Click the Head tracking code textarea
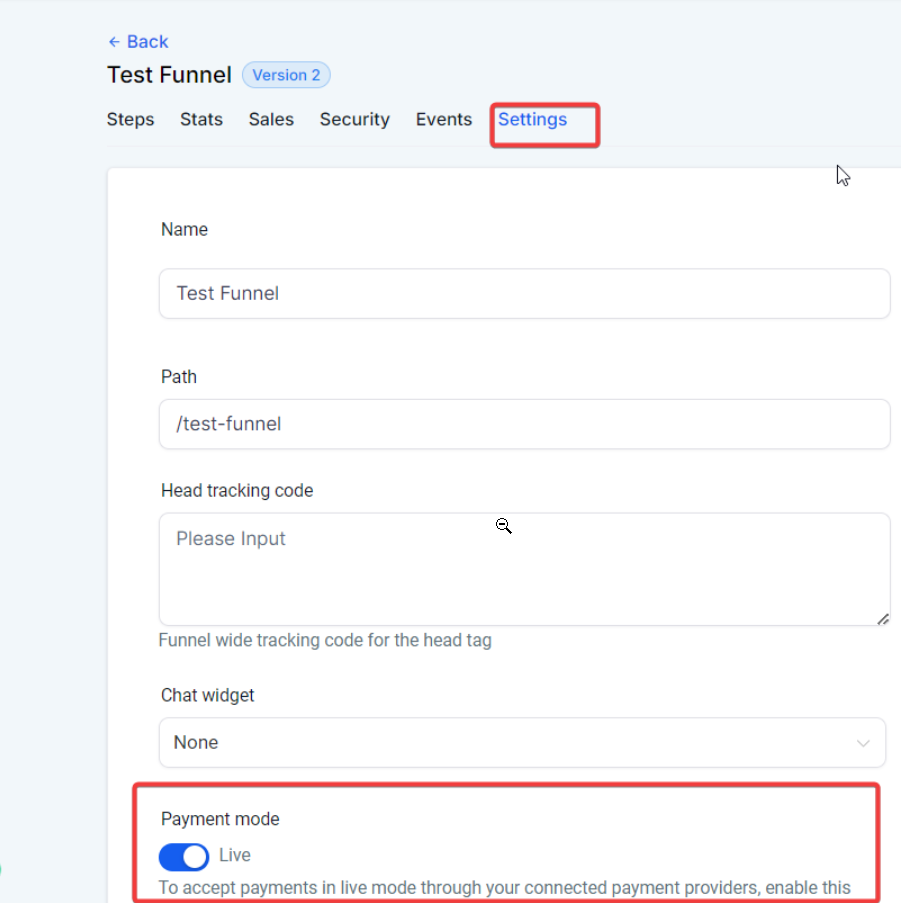The width and height of the screenshot is (901, 903). pos(524,570)
